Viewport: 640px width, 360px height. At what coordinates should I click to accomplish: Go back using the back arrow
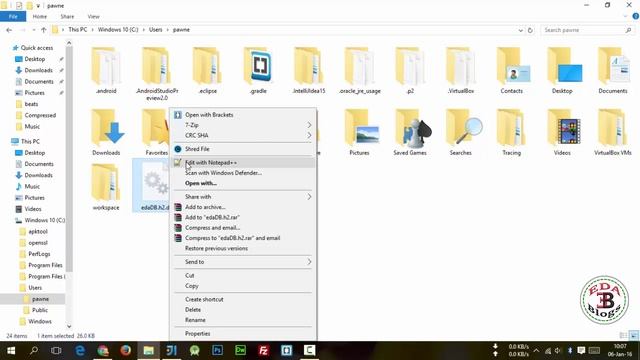point(9,30)
